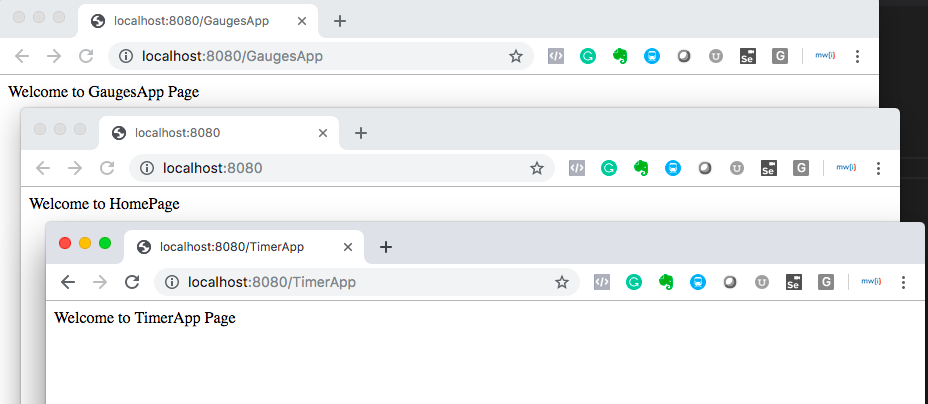Go back in the TimerApp window
The height and width of the screenshot is (404, 928).
point(68,282)
